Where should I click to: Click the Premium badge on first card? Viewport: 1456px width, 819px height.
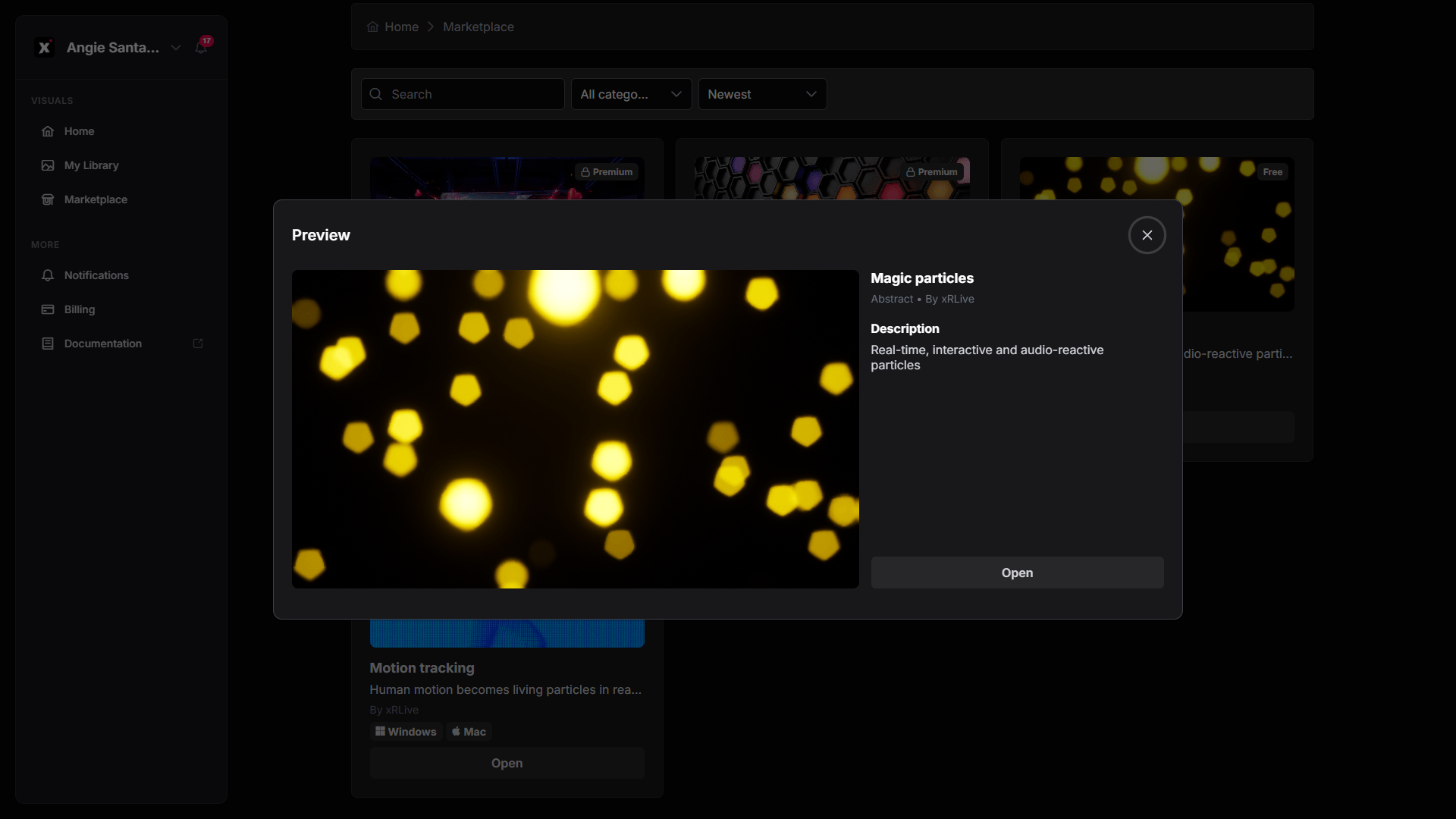(607, 172)
